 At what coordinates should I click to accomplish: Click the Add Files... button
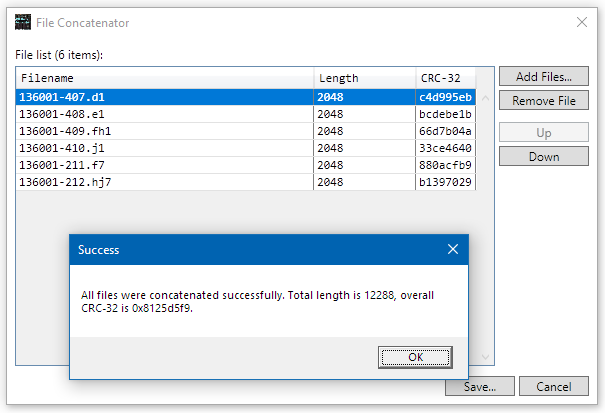(x=543, y=77)
